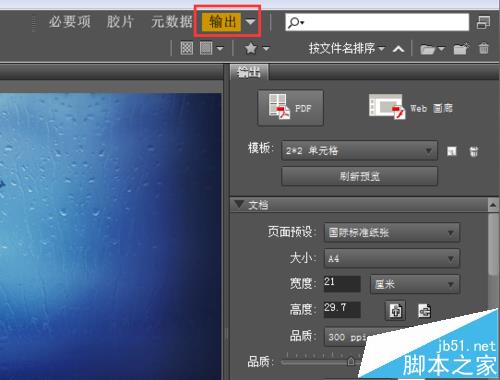Click the blue preview image

coord(111,236)
